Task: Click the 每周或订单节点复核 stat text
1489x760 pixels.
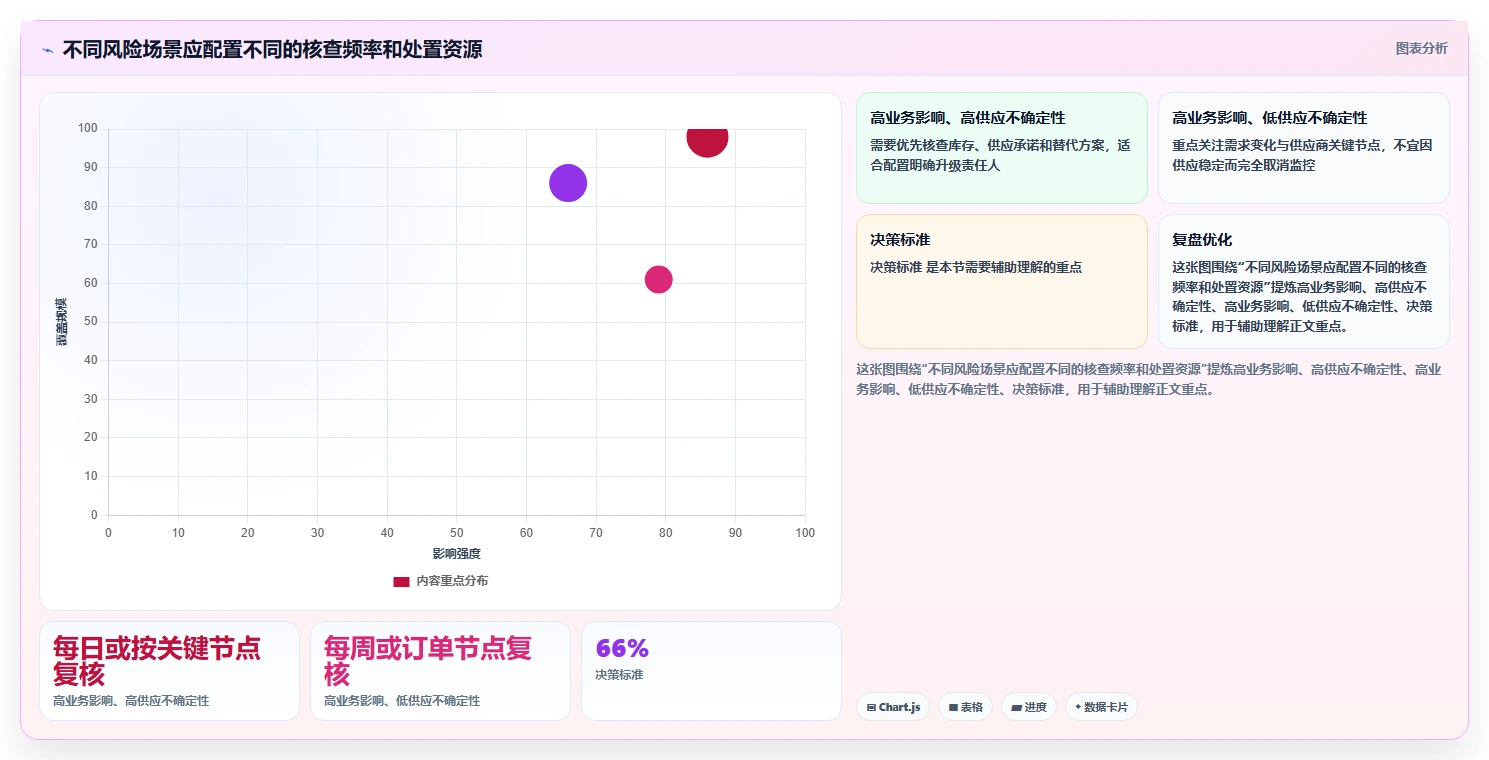Action: pyautogui.click(x=428, y=660)
